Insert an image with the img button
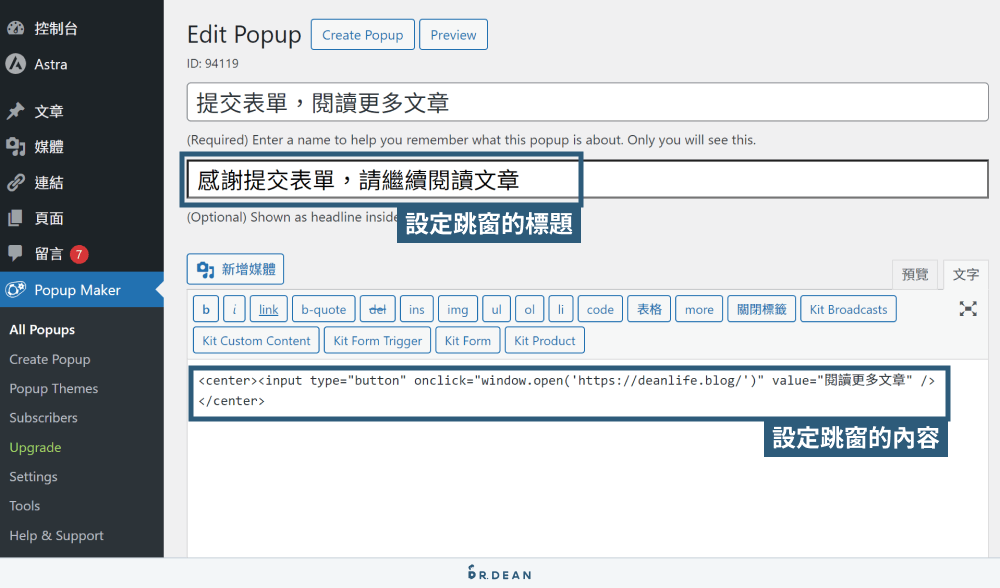The width and height of the screenshot is (1000, 588). coord(457,308)
